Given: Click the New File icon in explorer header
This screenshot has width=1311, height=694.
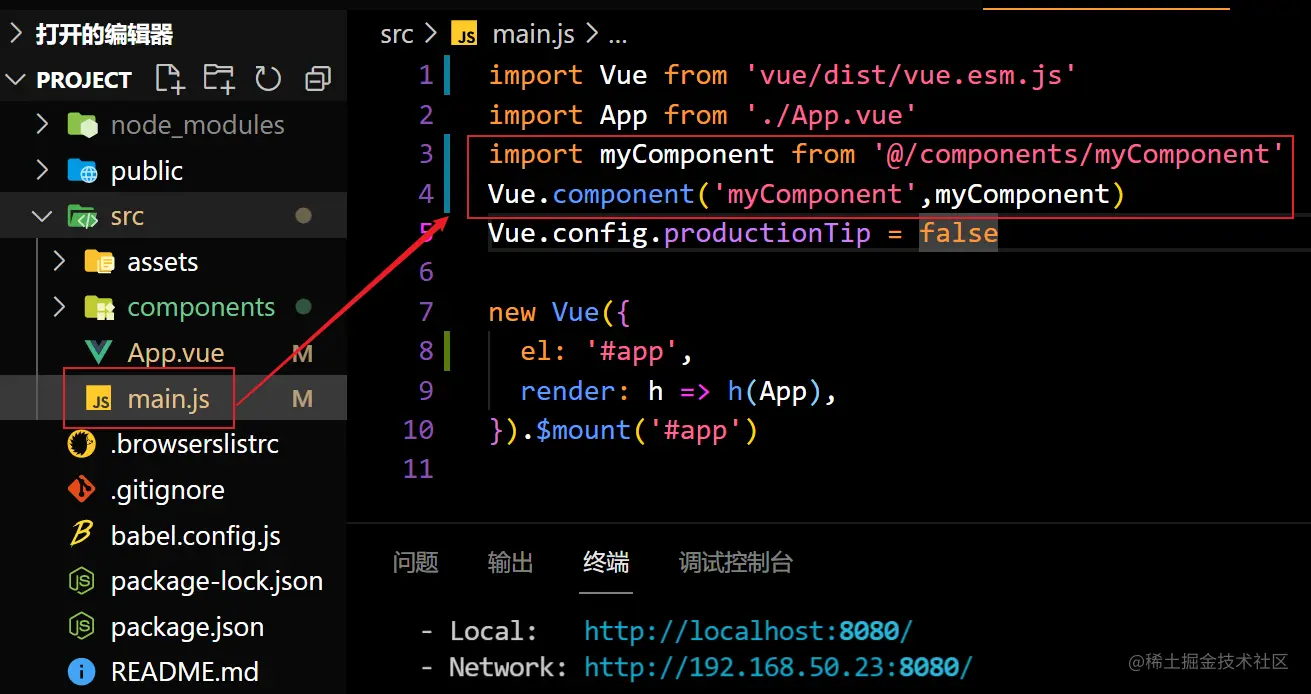Looking at the screenshot, I should [x=170, y=79].
